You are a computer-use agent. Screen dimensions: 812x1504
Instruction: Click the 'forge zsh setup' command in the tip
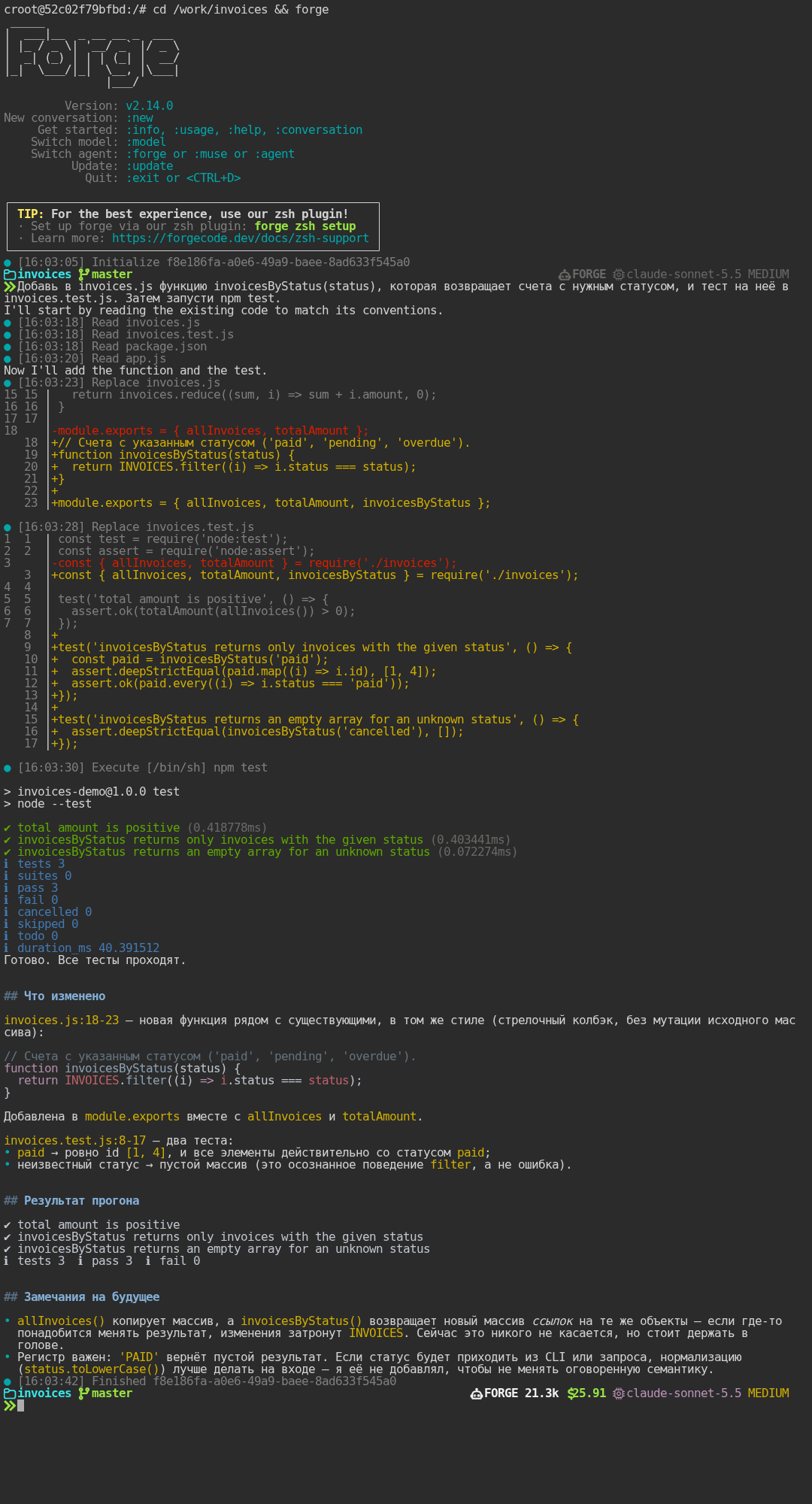pyautogui.click(x=305, y=226)
